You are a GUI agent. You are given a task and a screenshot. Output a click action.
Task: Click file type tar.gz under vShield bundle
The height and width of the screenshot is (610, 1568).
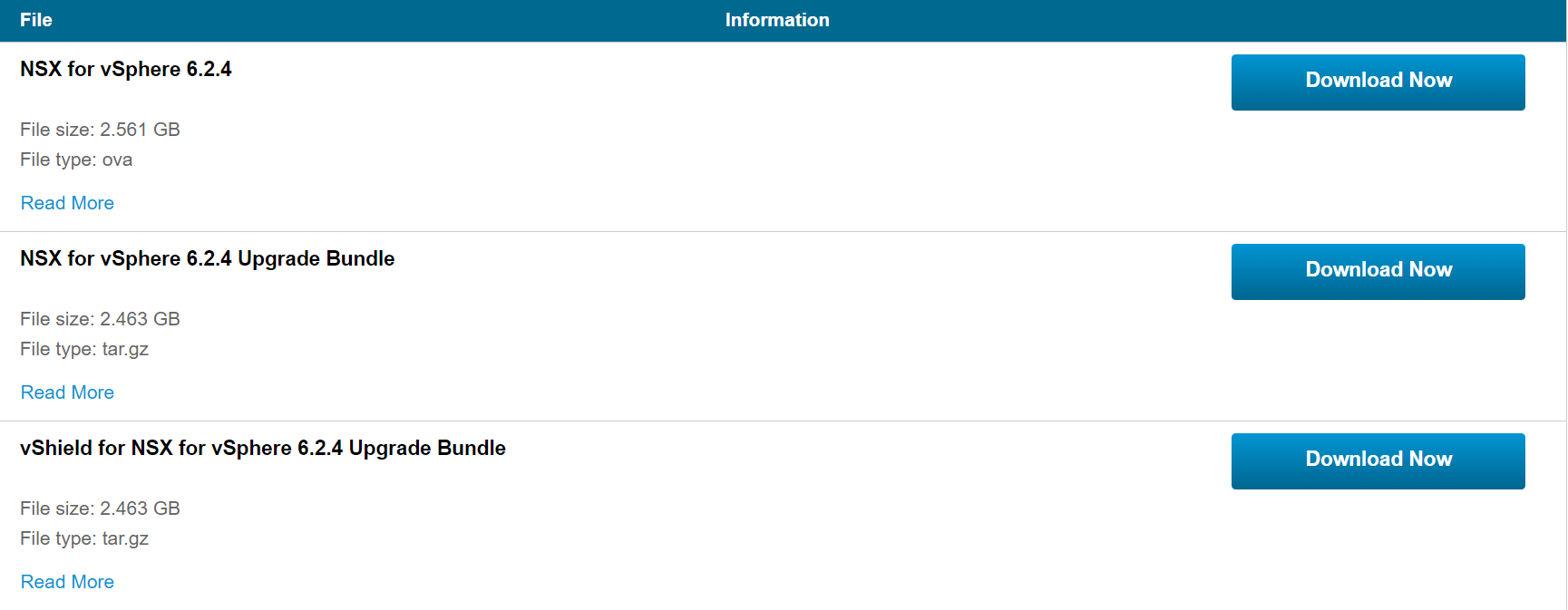pos(84,538)
